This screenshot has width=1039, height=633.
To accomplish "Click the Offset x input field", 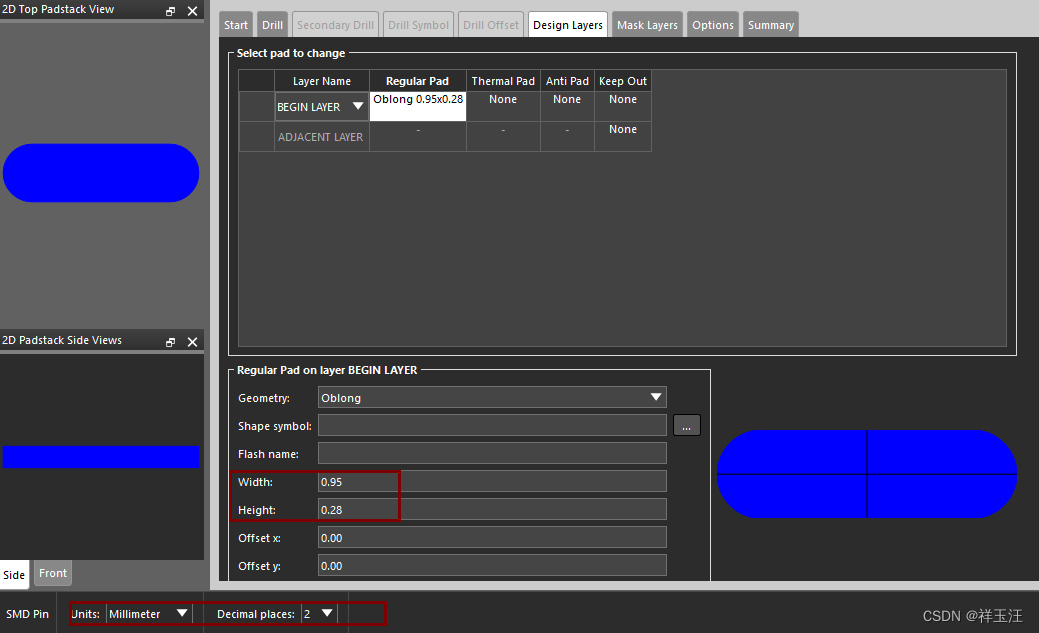I will point(492,538).
